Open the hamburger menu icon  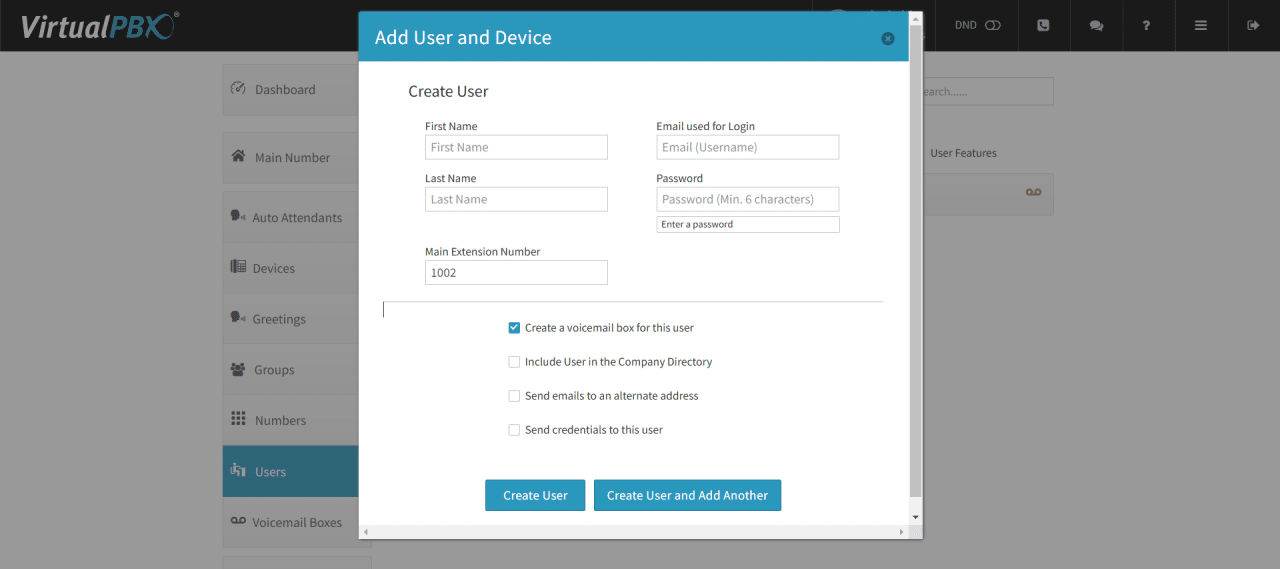[x=1200, y=25]
